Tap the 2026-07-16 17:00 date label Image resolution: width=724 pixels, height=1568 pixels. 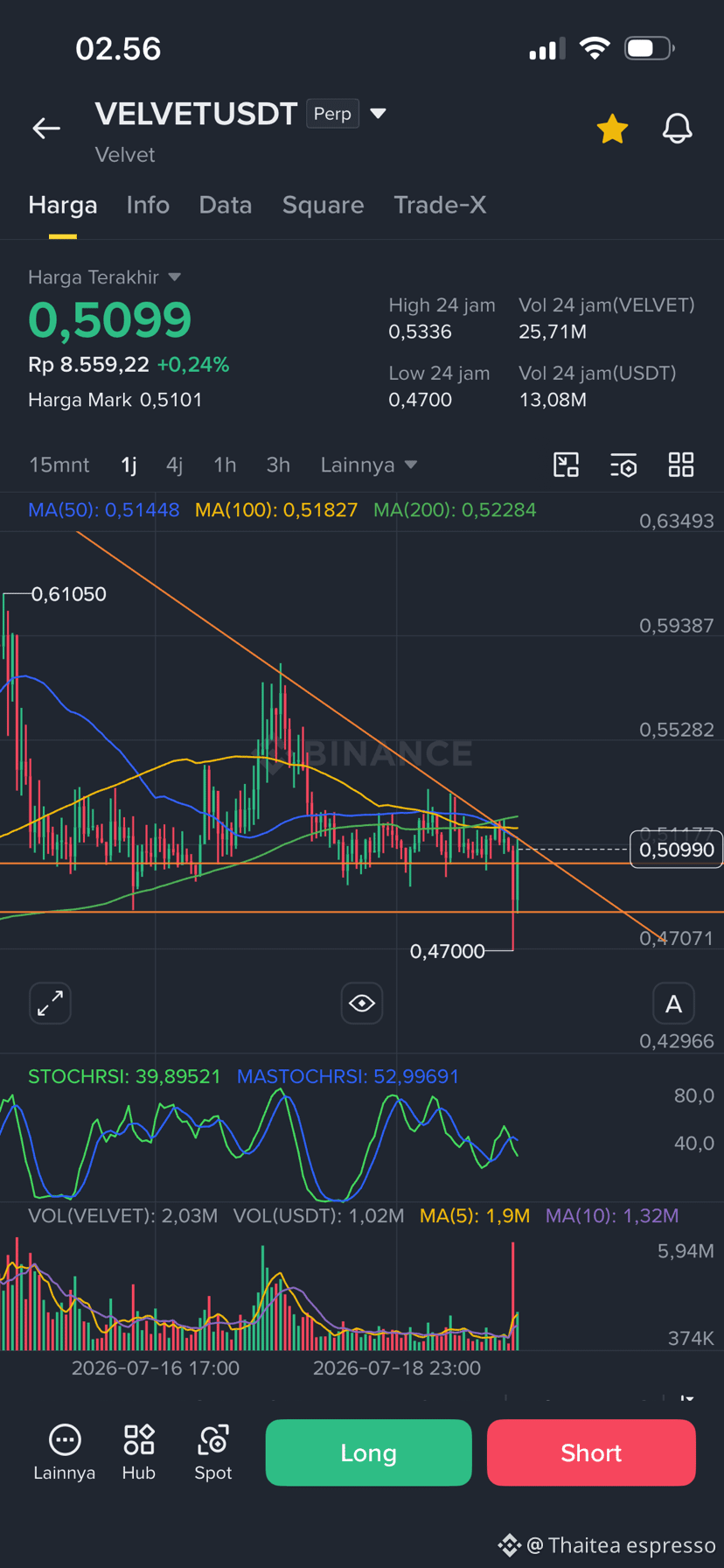(x=156, y=1368)
